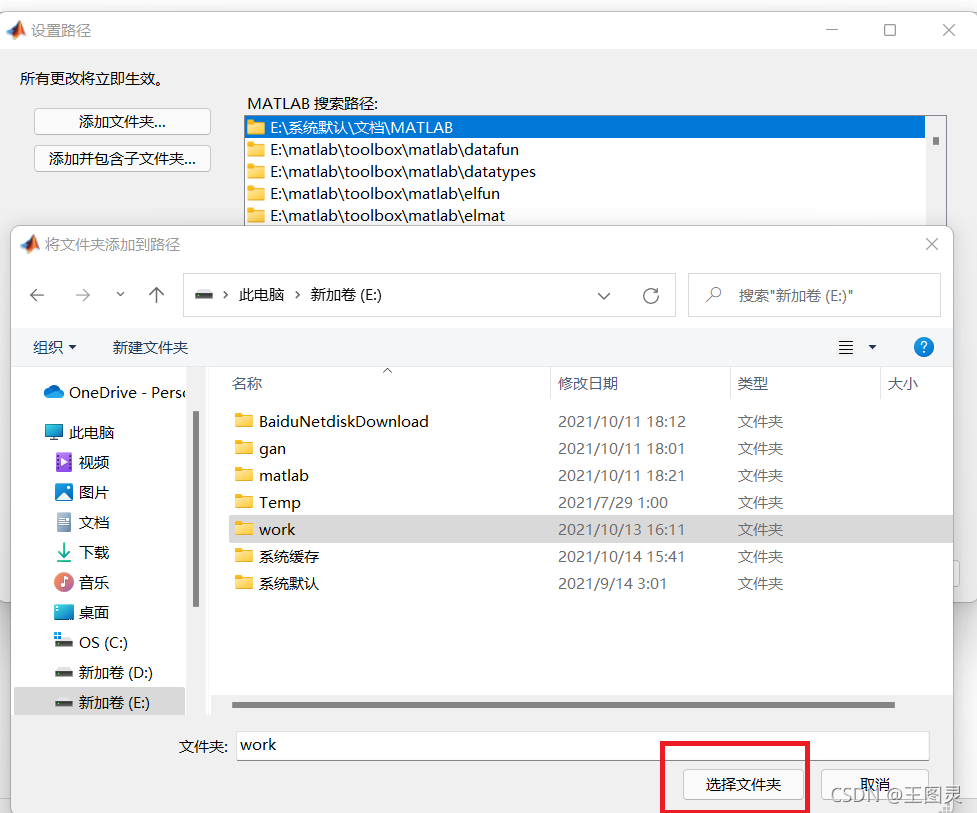
Task: Sort by 类型 column header
Action: 753,383
